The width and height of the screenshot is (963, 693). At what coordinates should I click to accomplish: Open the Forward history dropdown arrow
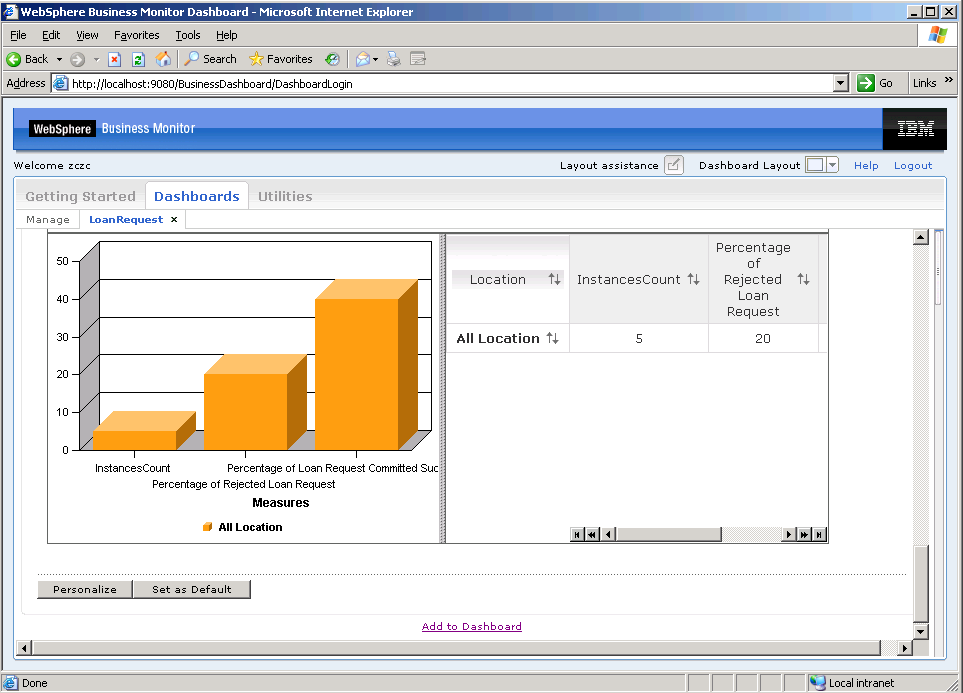96,60
